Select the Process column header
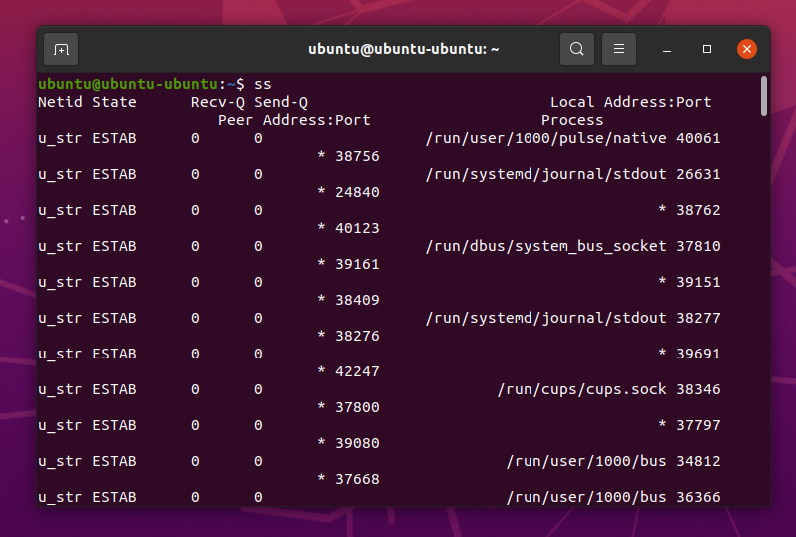 (572, 120)
